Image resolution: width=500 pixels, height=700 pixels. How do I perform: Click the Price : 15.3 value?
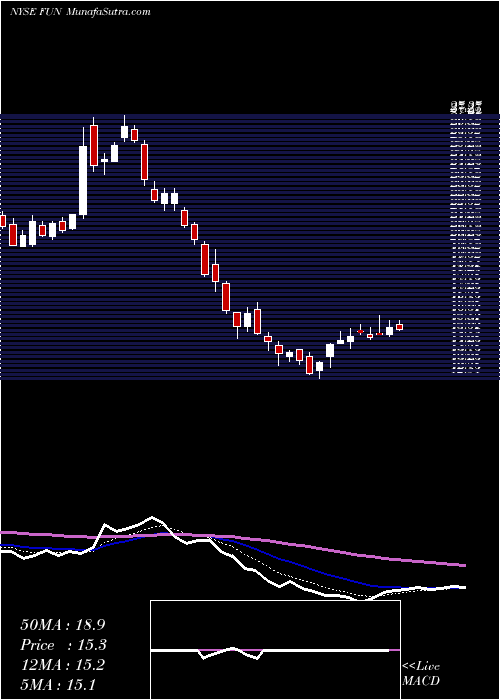[63, 645]
